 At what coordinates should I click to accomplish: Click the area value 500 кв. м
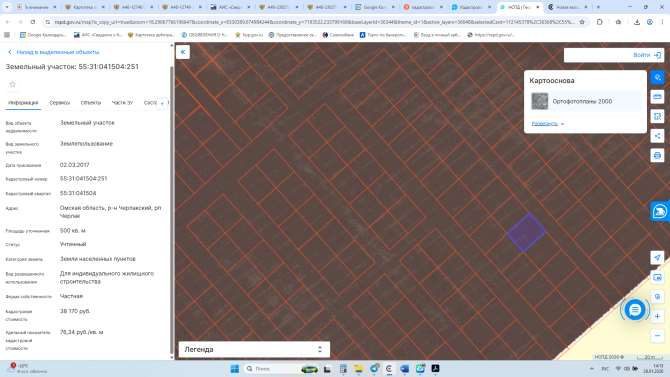tap(73, 230)
